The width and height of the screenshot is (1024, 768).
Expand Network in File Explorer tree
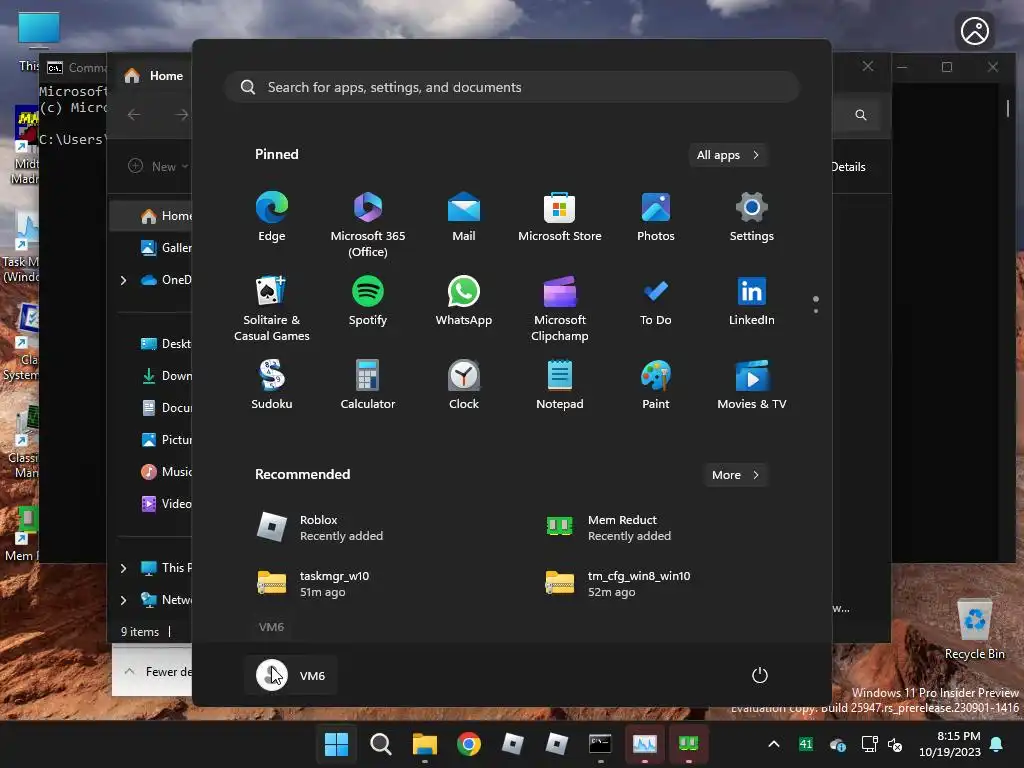[x=123, y=600]
